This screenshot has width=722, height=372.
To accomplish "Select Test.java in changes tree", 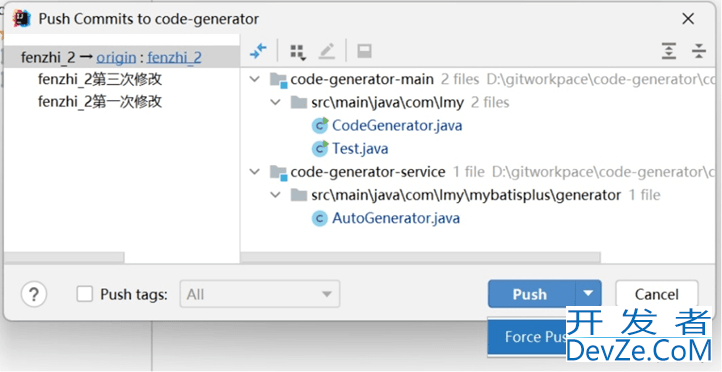I will [x=360, y=148].
